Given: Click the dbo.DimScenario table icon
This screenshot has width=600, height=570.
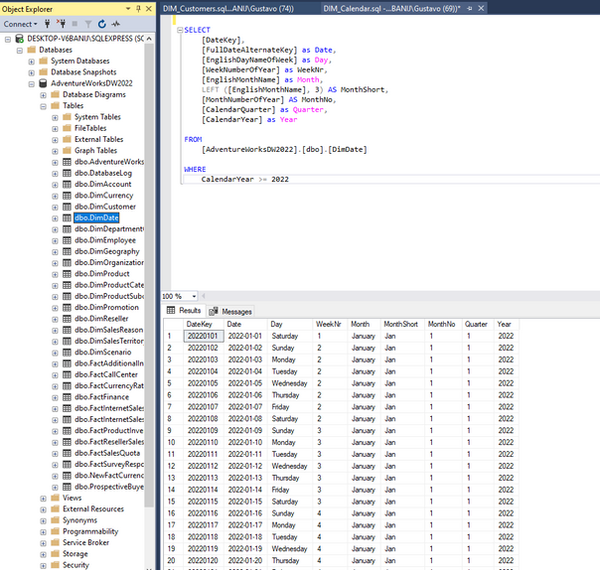Looking at the screenshot, I should [x=67, y=352].
